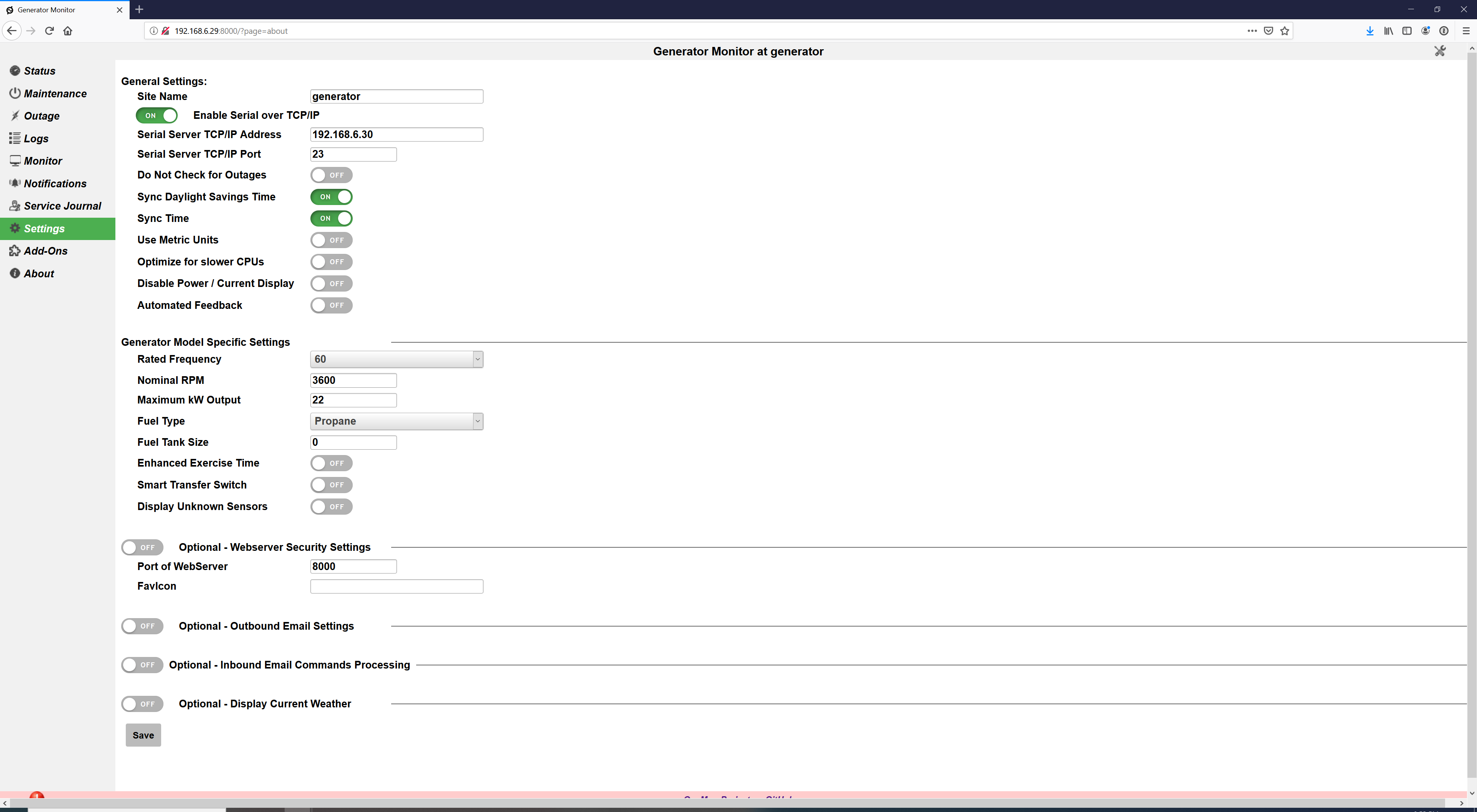Click the Maximum kW Output field

click(x=353, y=400)
